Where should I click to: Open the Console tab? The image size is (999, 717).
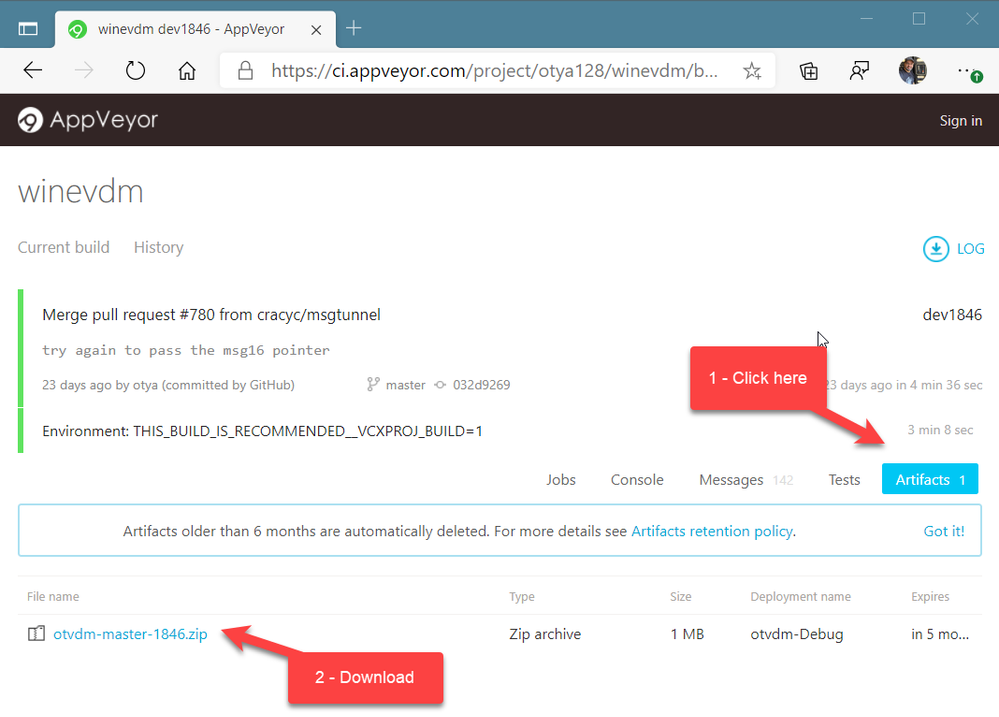point(637,479)
